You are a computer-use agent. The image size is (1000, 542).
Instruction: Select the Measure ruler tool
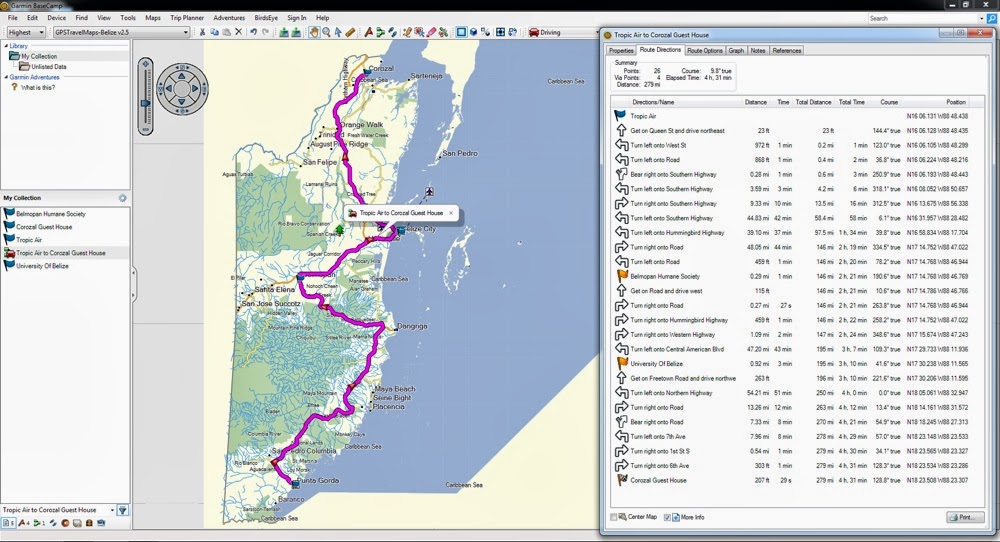coord(350,32)
